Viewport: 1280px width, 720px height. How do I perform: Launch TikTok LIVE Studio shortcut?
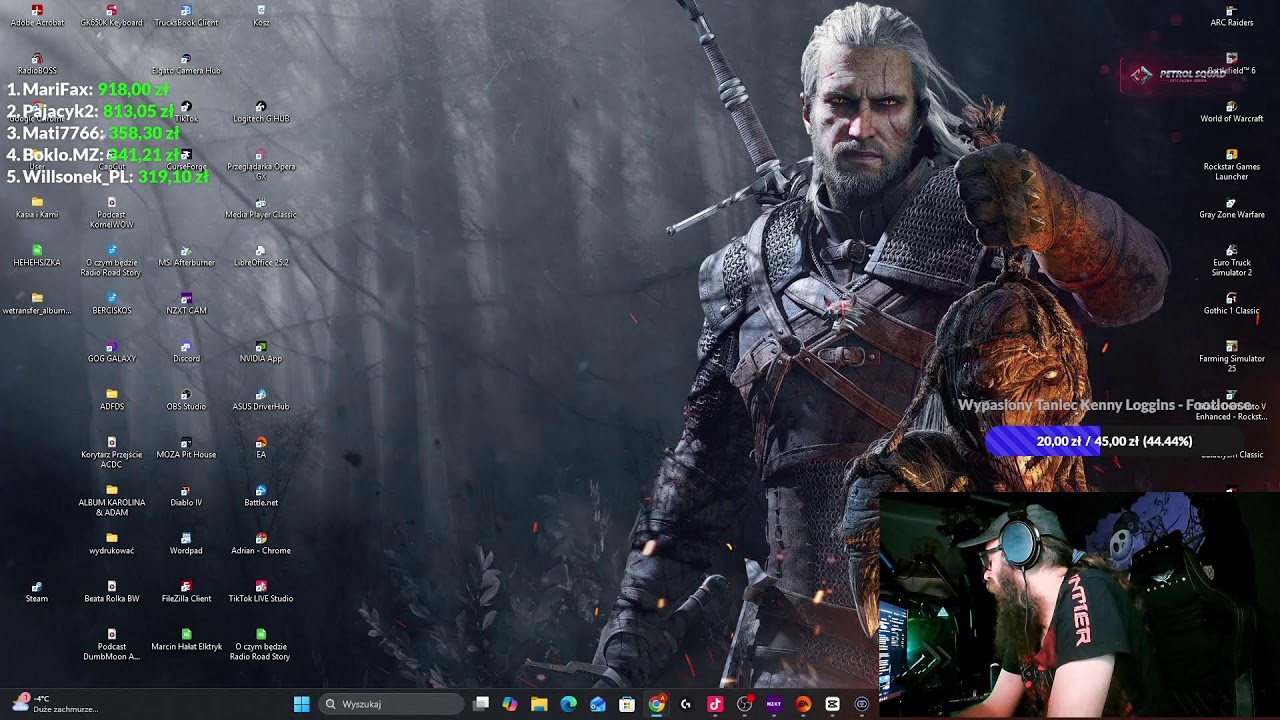point(261,591)
